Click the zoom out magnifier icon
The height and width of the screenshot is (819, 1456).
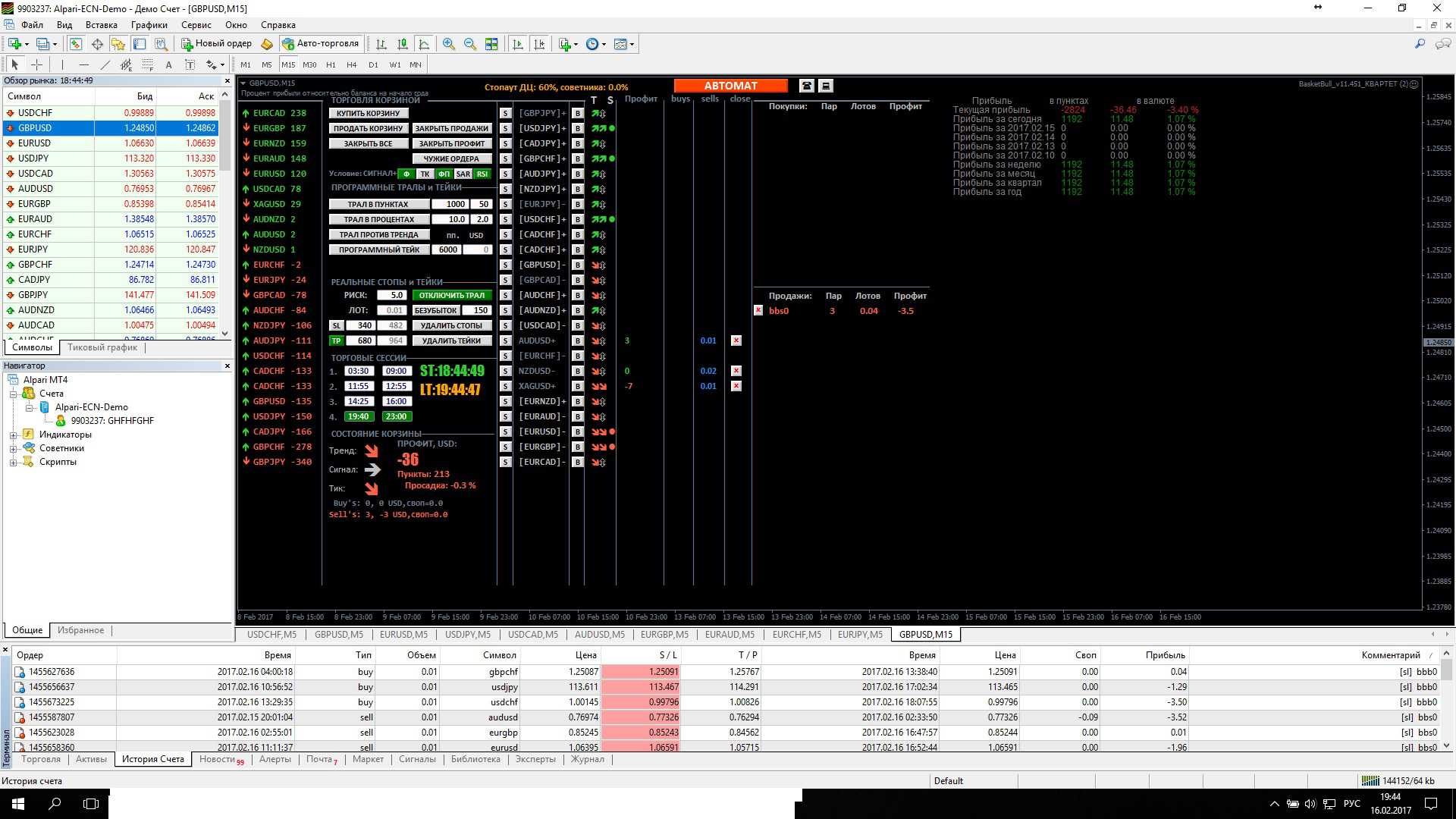[470, 44]
